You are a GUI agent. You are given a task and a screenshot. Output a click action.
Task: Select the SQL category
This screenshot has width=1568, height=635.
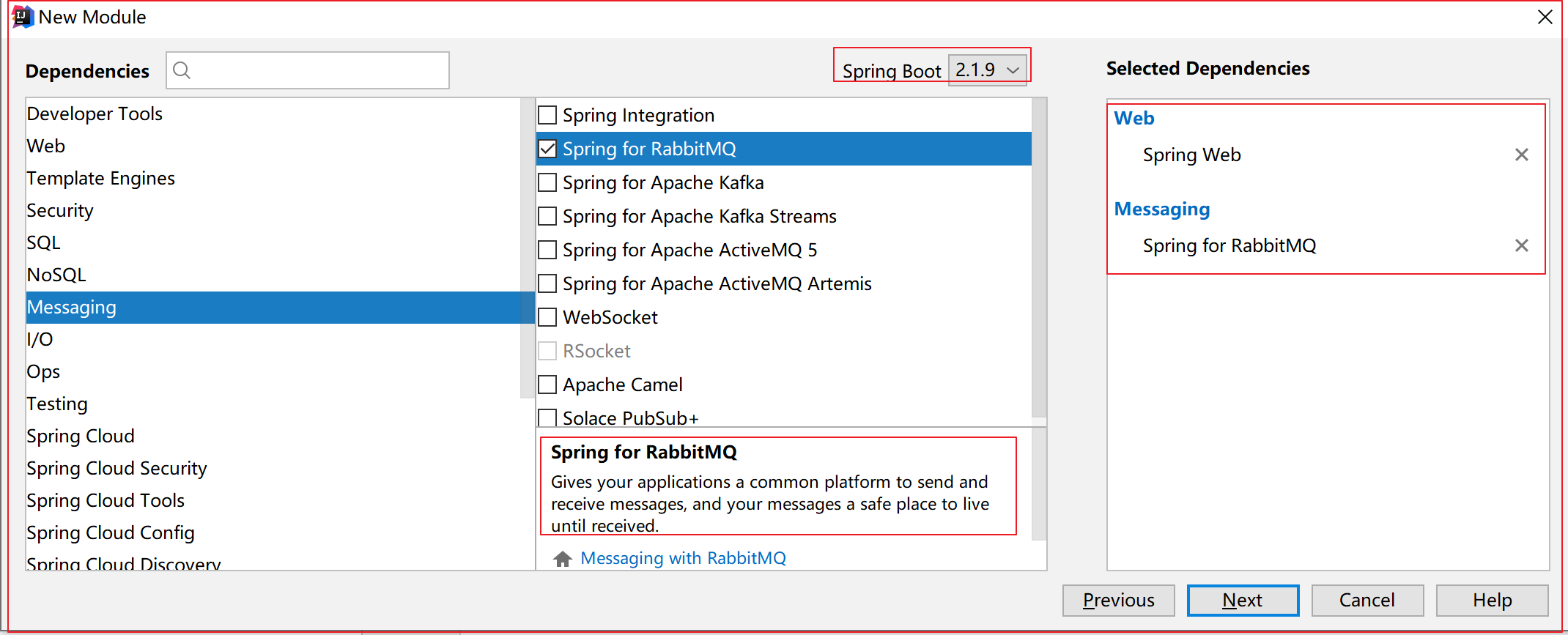[x=273, y=242]
